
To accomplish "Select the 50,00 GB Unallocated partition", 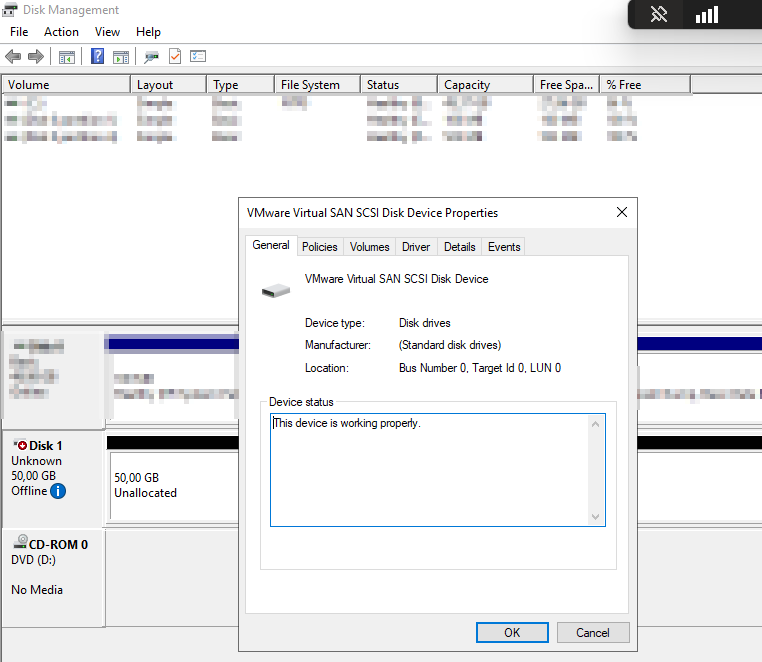I will tap(174, 486).
